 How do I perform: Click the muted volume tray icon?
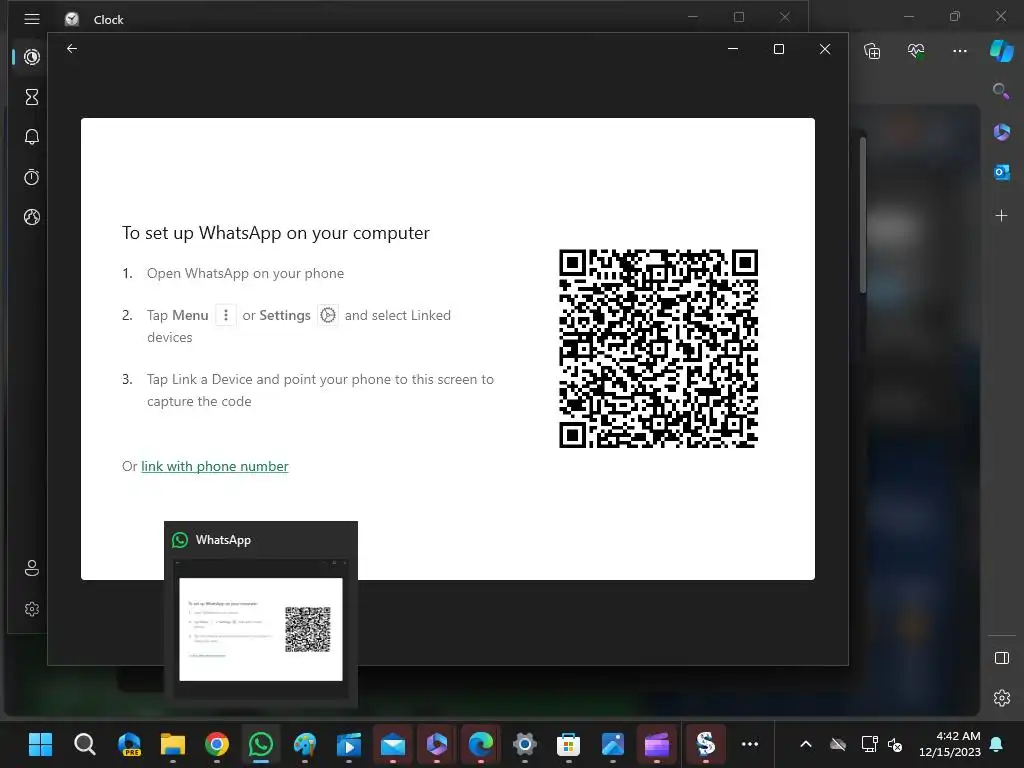click(x=895, y=744)
